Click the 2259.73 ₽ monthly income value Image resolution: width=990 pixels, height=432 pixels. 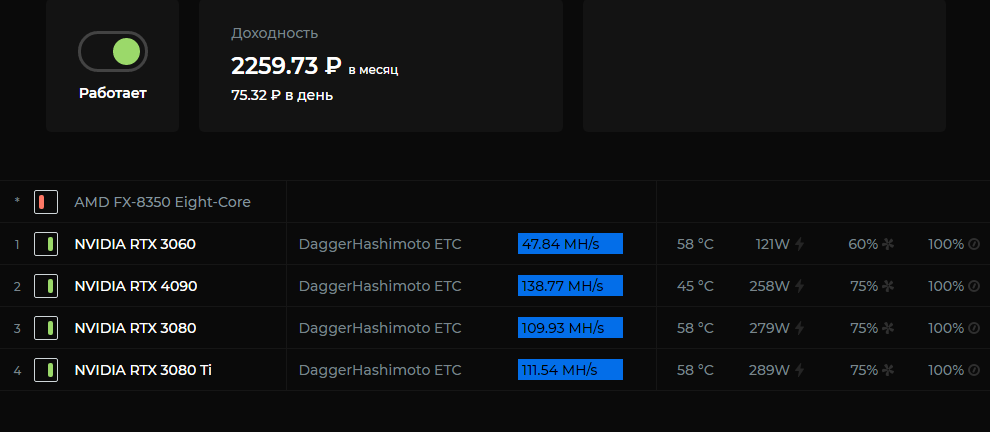click(286, 66)
